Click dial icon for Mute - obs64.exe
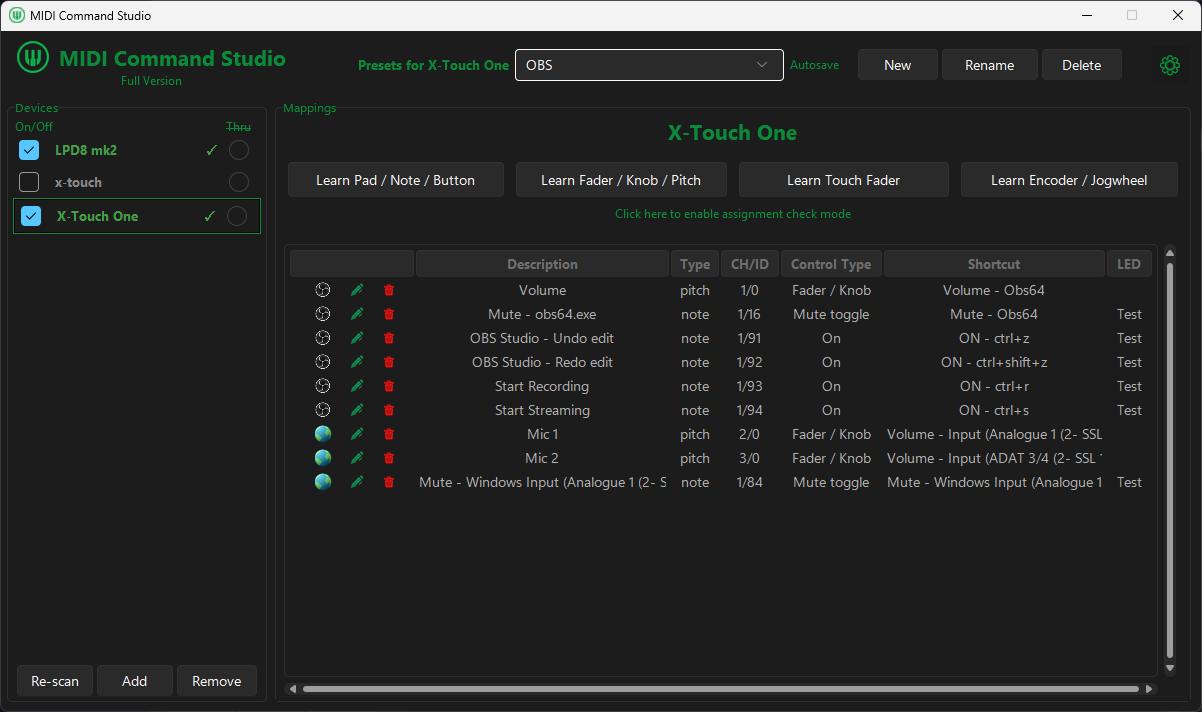Screen dimensions: 1202x712 coord(322,314)
